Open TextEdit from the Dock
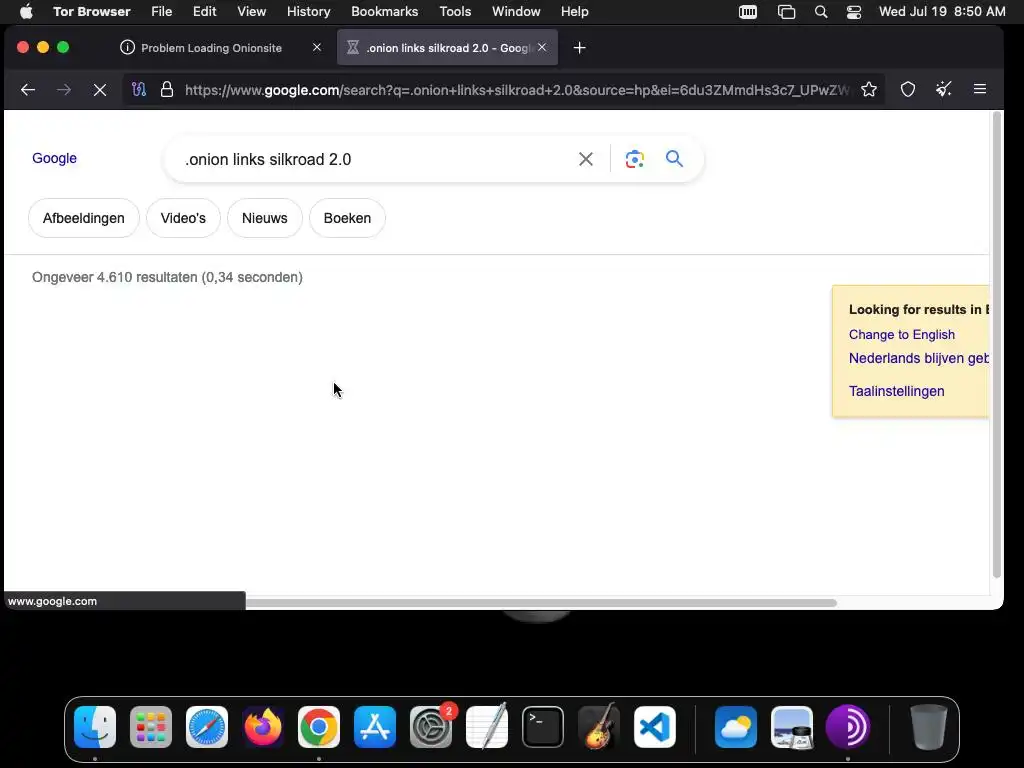The width and height of the screenshot is (1024, 768). (x=487, y=727)
